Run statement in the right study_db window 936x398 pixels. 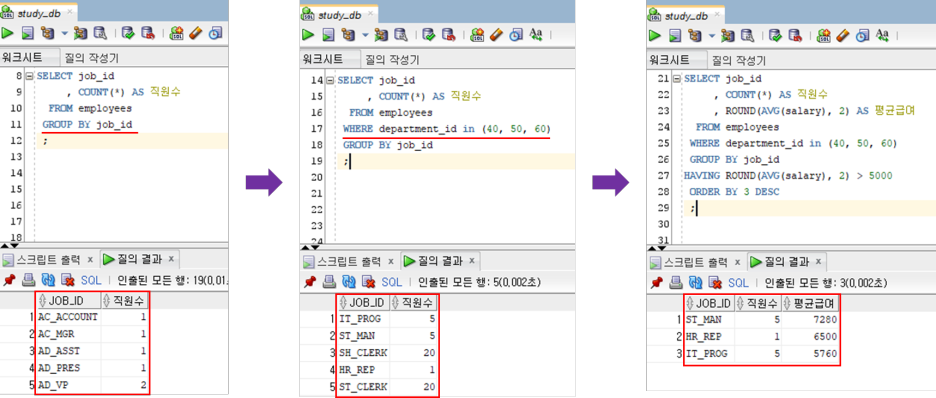655,35
